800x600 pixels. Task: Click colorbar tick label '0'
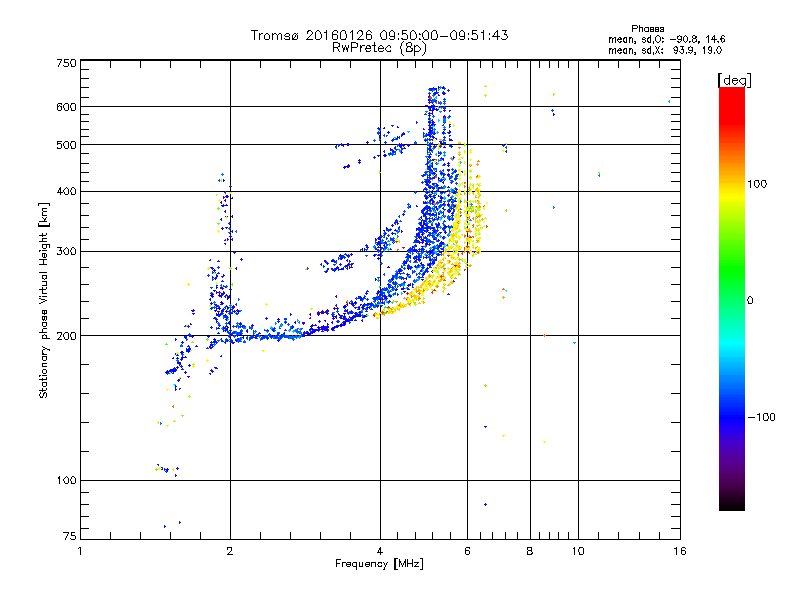750,301
